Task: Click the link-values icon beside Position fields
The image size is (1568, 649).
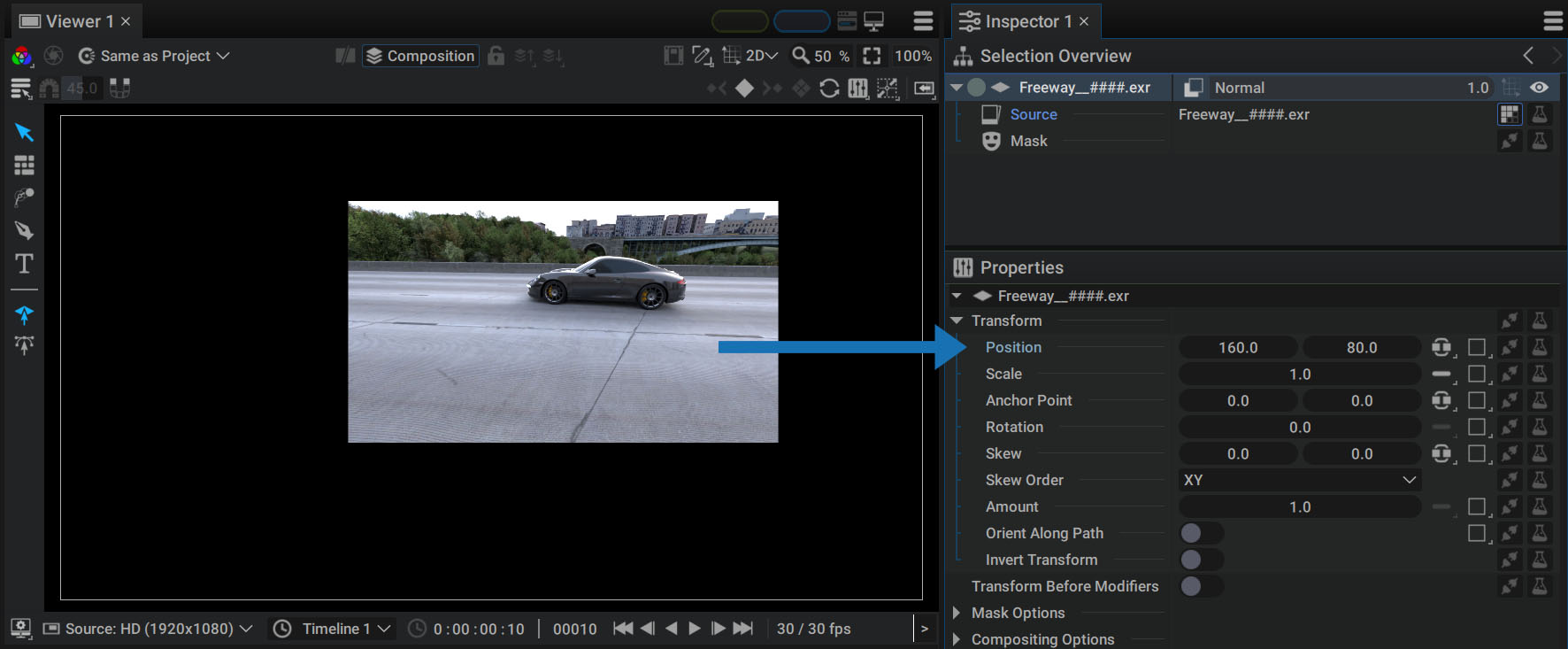Action: click(x=1442, y=348)
